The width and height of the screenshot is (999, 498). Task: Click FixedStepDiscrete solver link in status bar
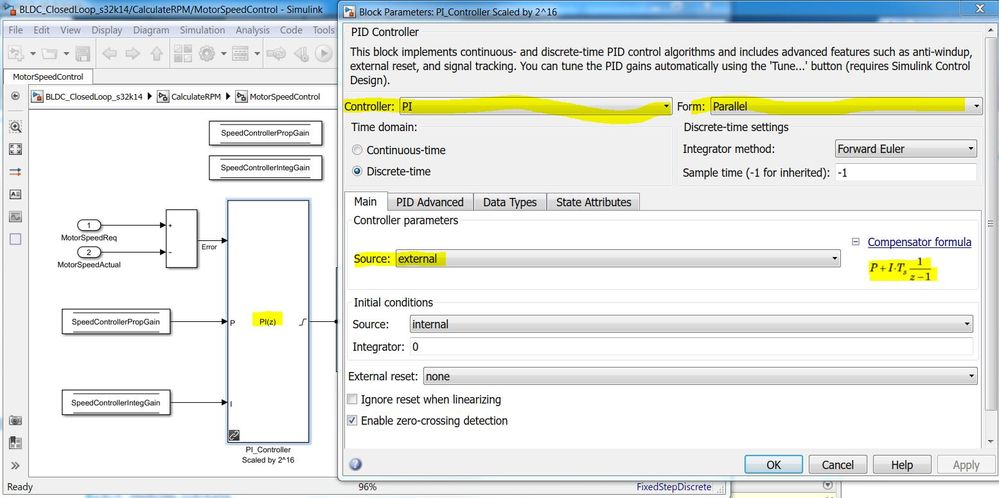(673, 487)
